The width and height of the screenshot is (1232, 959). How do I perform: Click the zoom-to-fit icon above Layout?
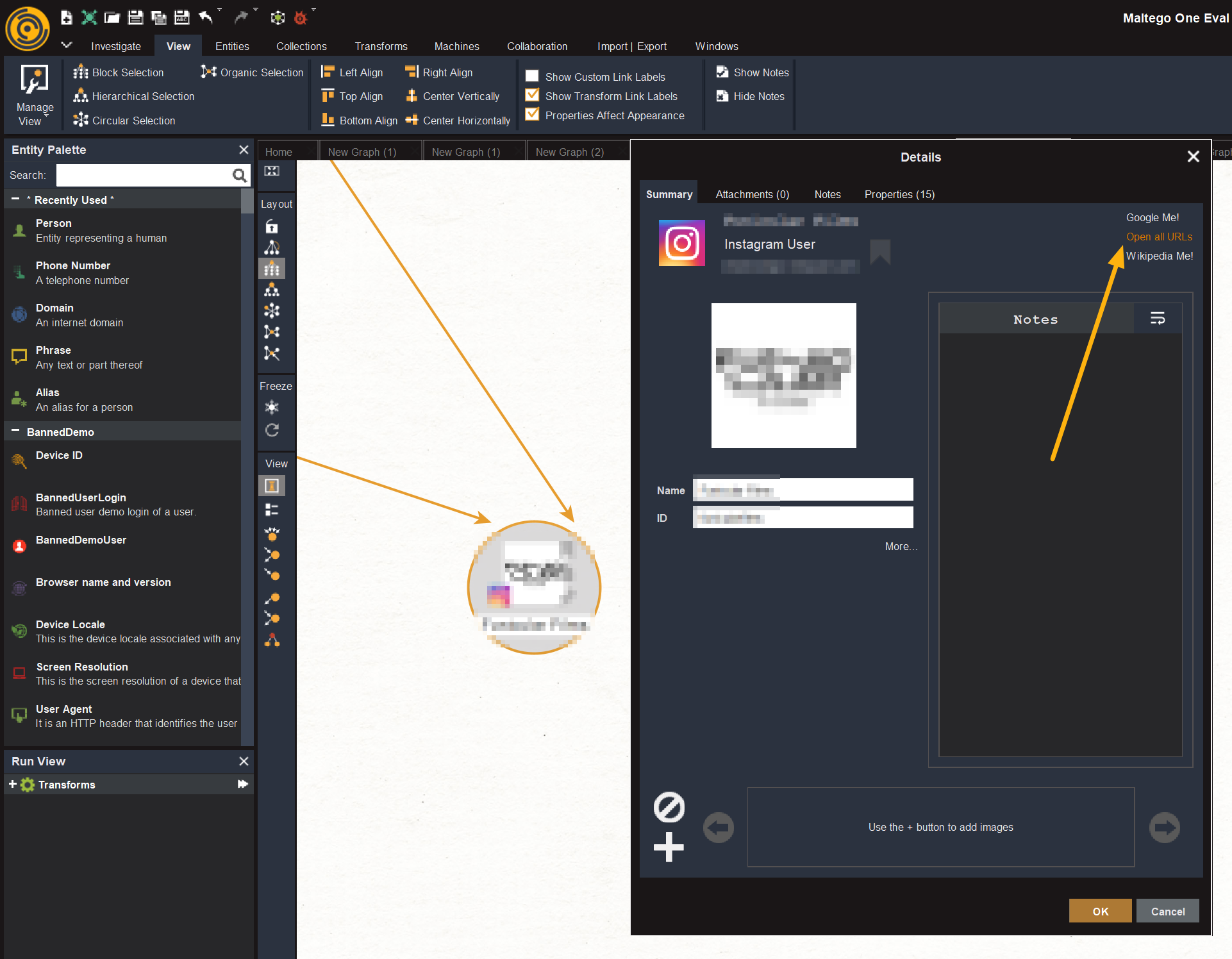272,171
